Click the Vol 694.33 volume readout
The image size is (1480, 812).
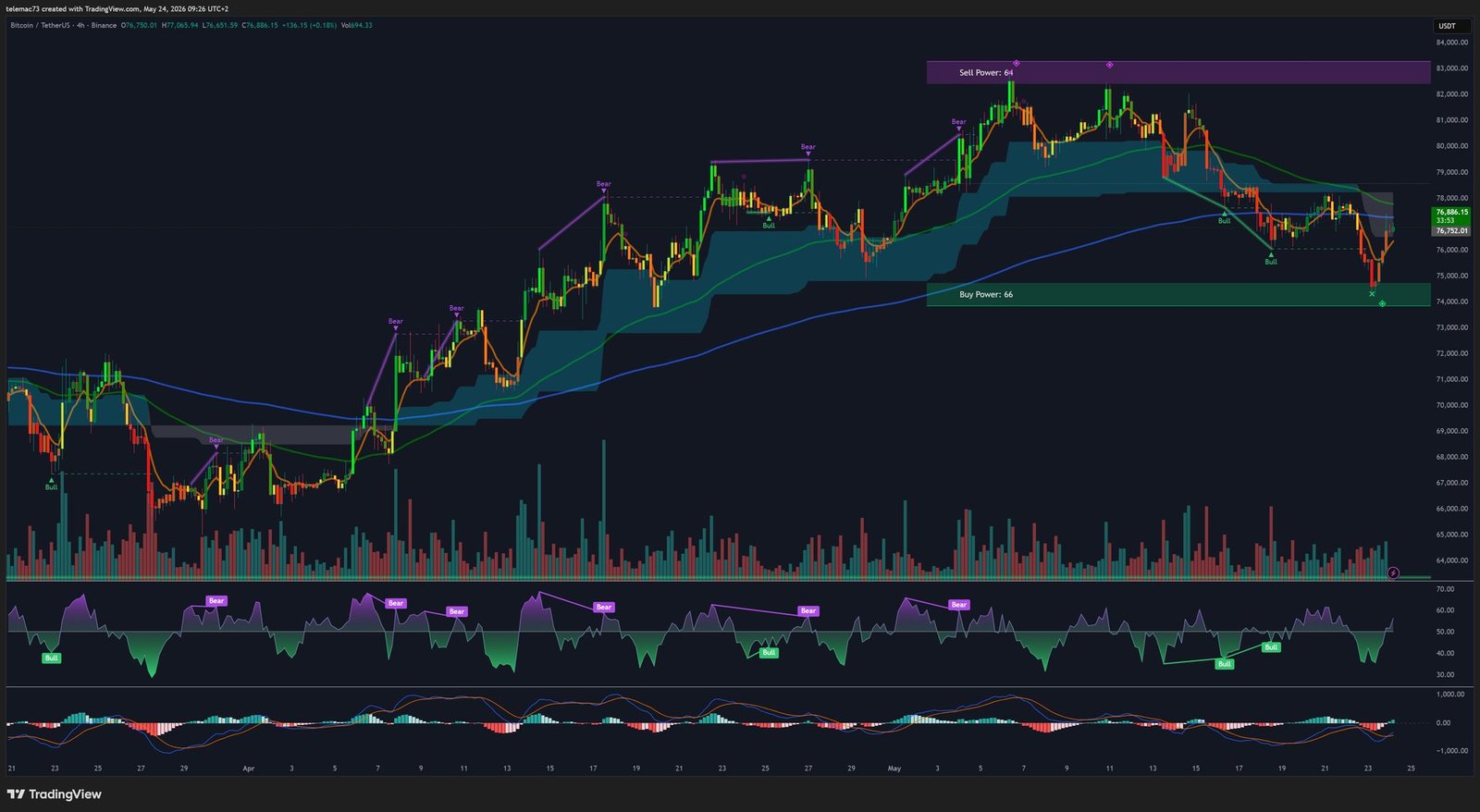click(x=357, y=25)
